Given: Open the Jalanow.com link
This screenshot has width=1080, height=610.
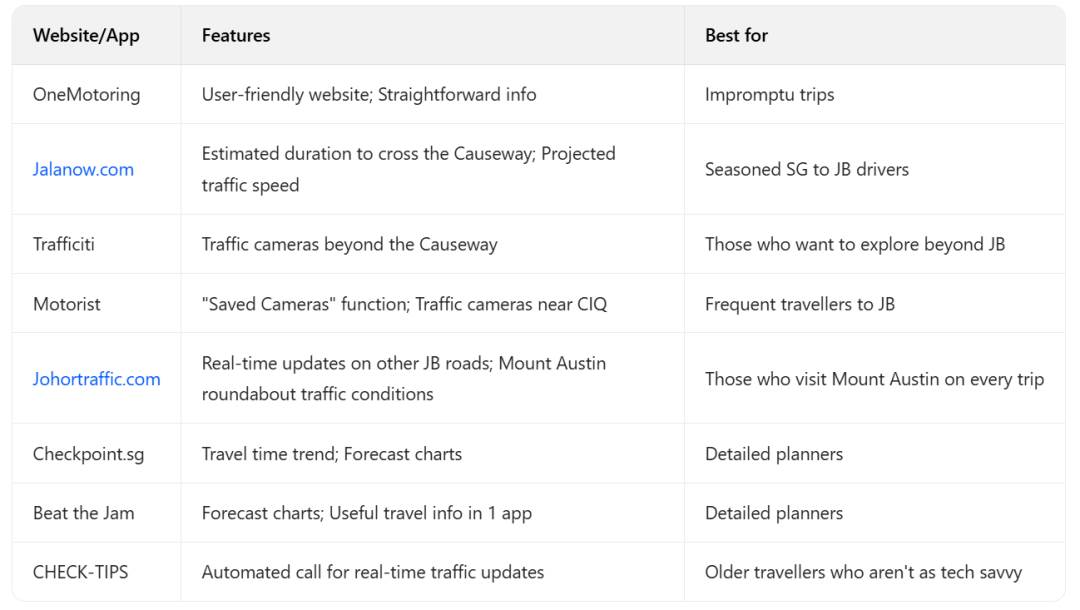Looking at the screenshot, I should pyautogui.click(x=83, y=169).
